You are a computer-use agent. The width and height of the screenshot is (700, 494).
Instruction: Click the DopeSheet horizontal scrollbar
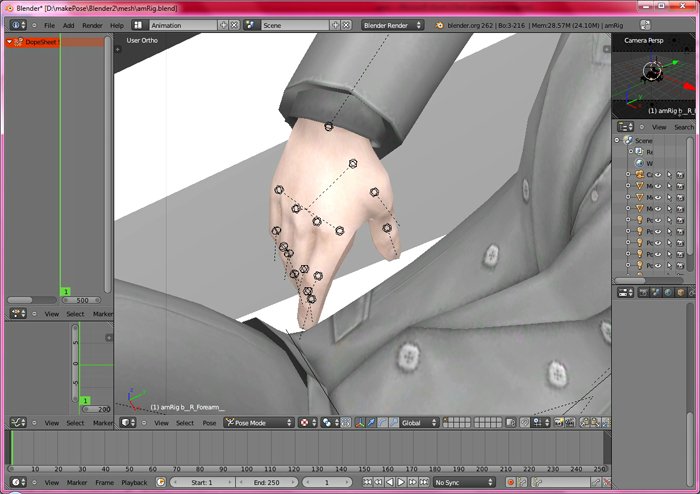31,300
